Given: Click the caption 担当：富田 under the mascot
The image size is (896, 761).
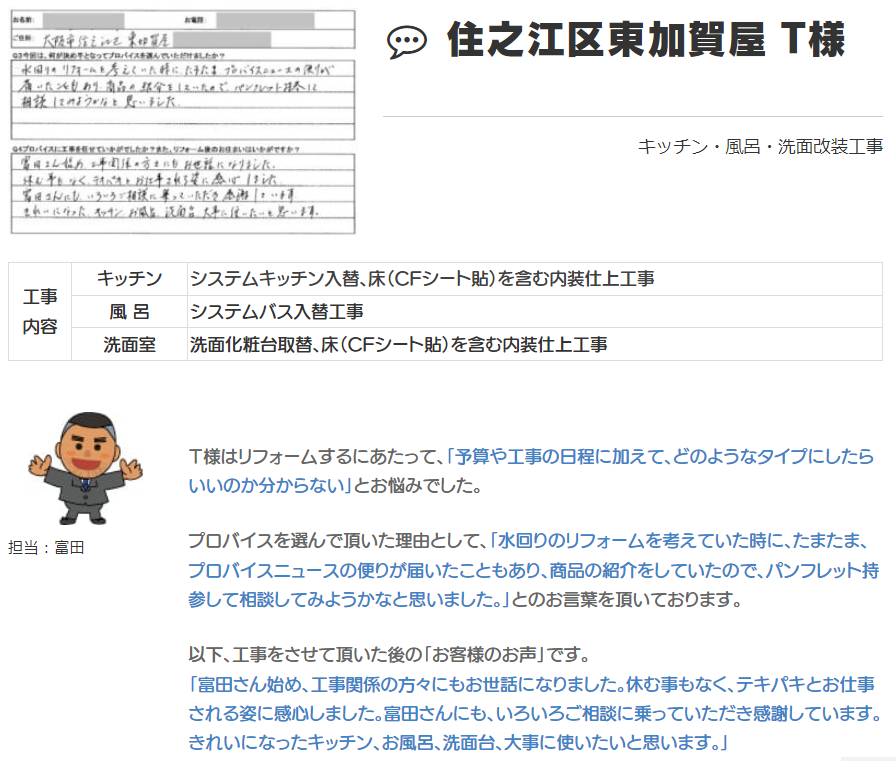Looking at the screenshot, I should pos(46,547).
